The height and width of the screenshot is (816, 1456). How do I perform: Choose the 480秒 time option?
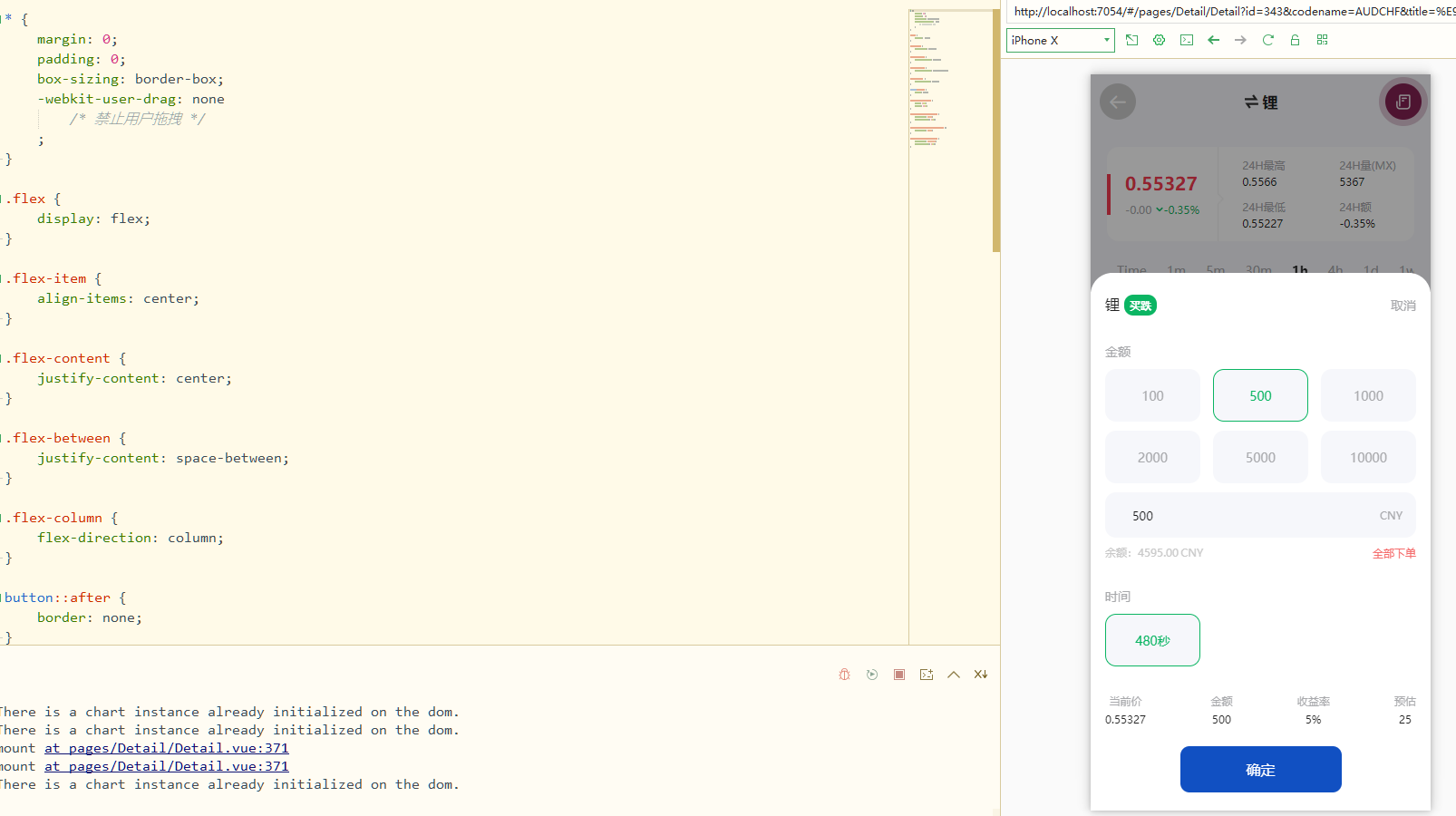point(1152,640)
